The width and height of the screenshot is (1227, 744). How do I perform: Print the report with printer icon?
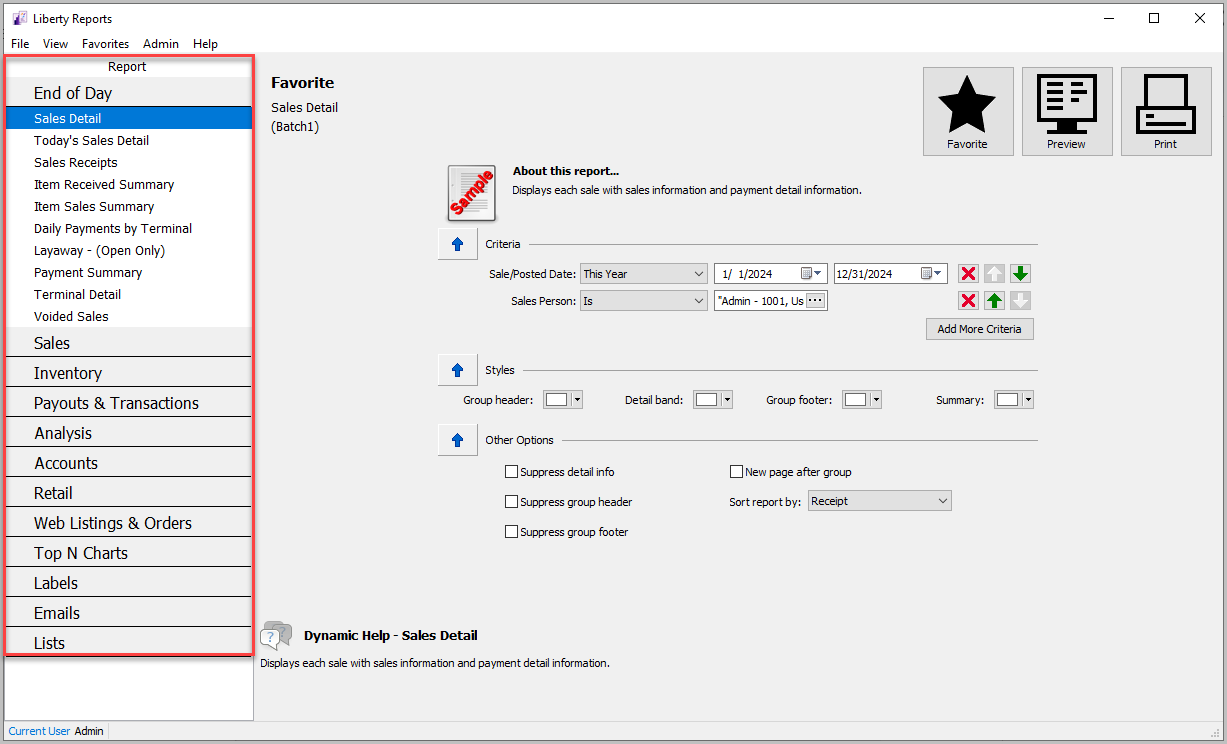pos(1166,111)
